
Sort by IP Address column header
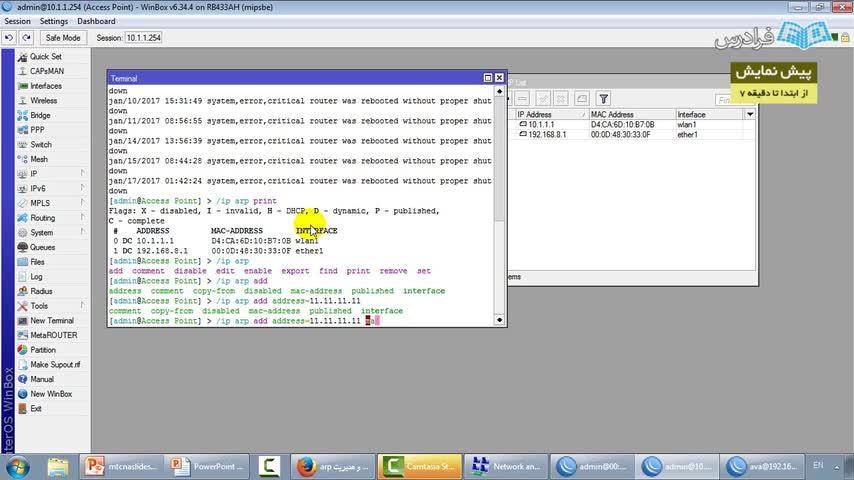[x=552, y=114]
